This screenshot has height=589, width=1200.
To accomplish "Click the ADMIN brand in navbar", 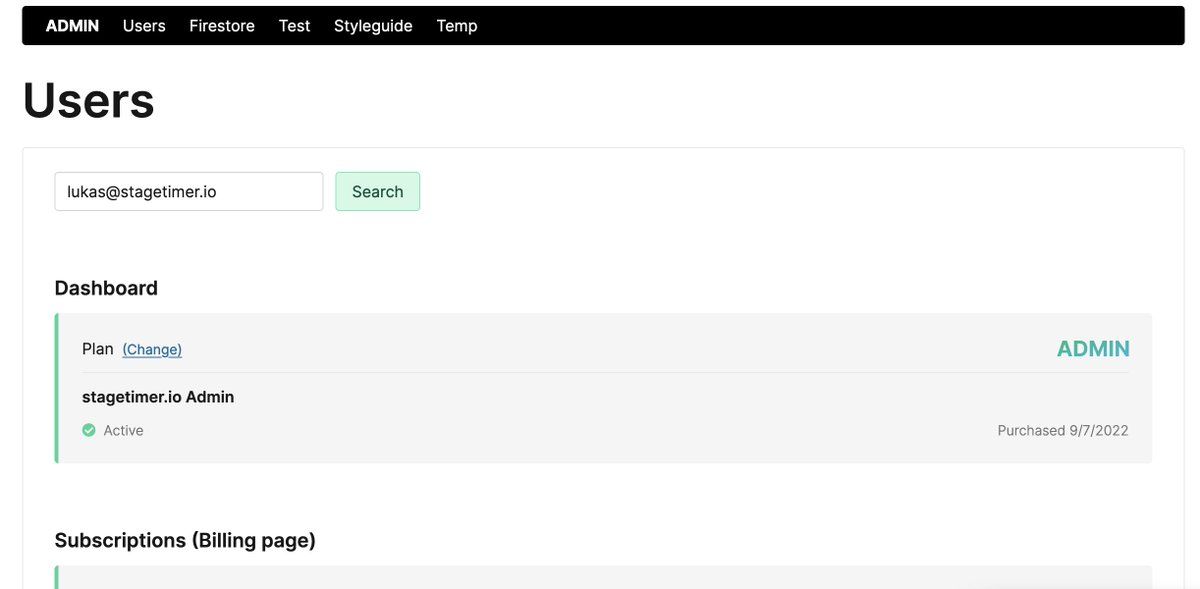I will [x=72, y=26].
